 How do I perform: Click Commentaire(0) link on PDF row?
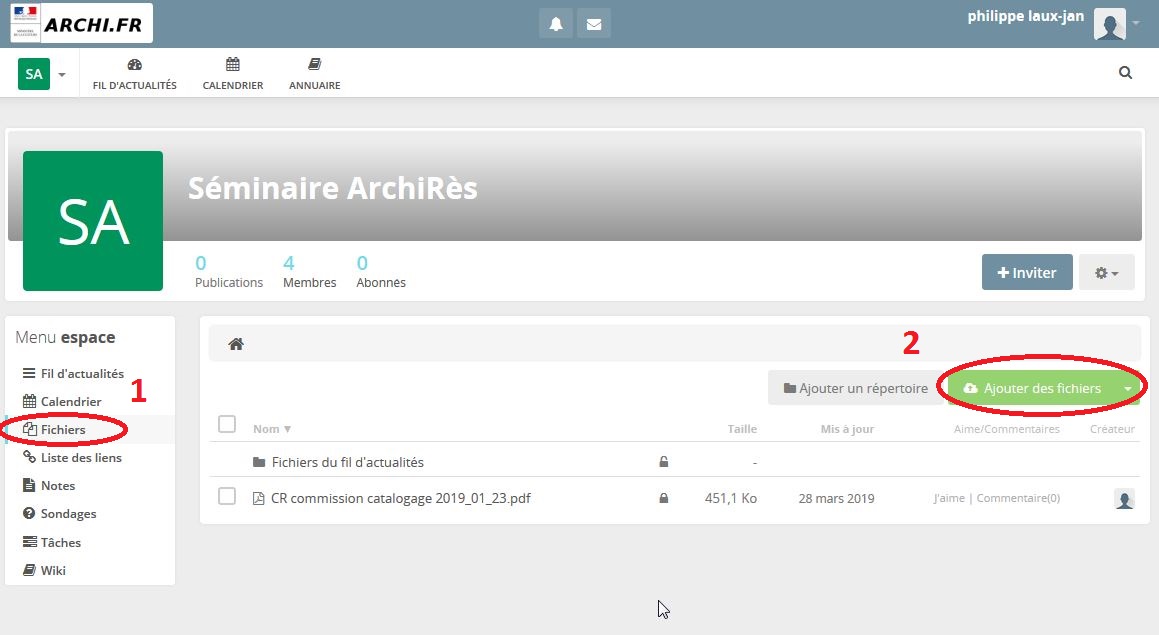tap(1018, 498)
